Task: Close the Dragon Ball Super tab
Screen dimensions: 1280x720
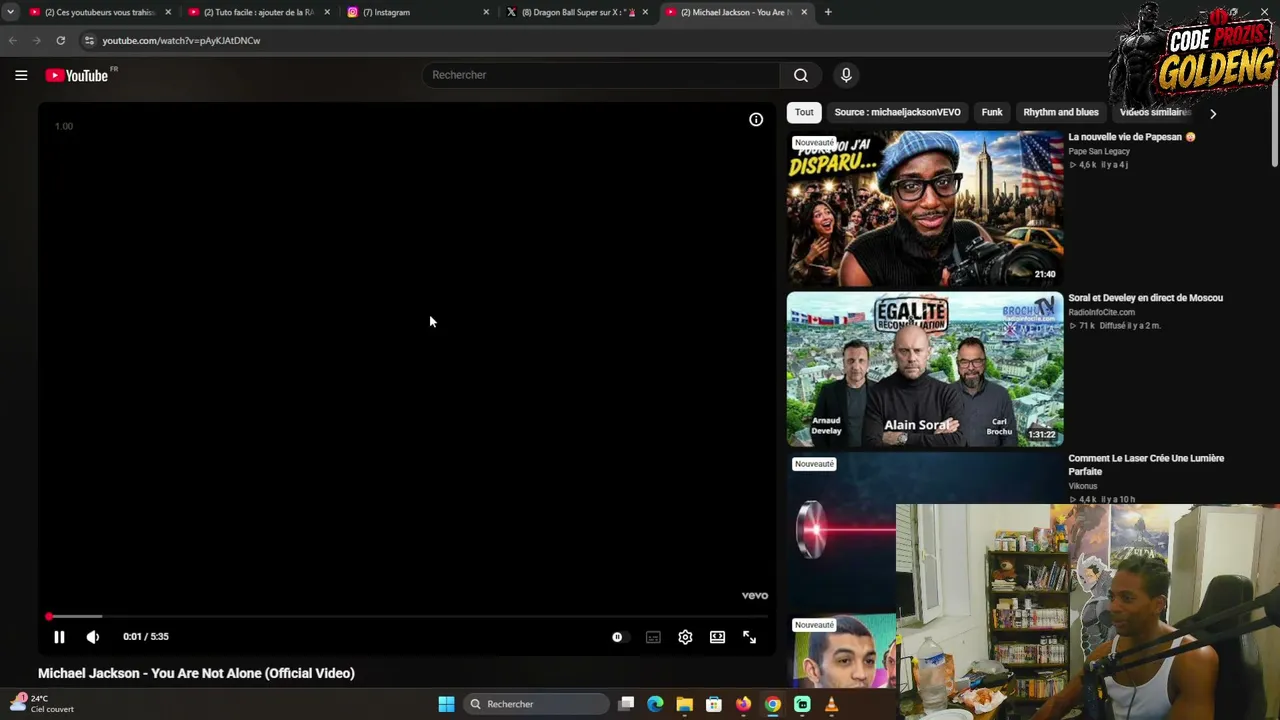Action: 645,12
